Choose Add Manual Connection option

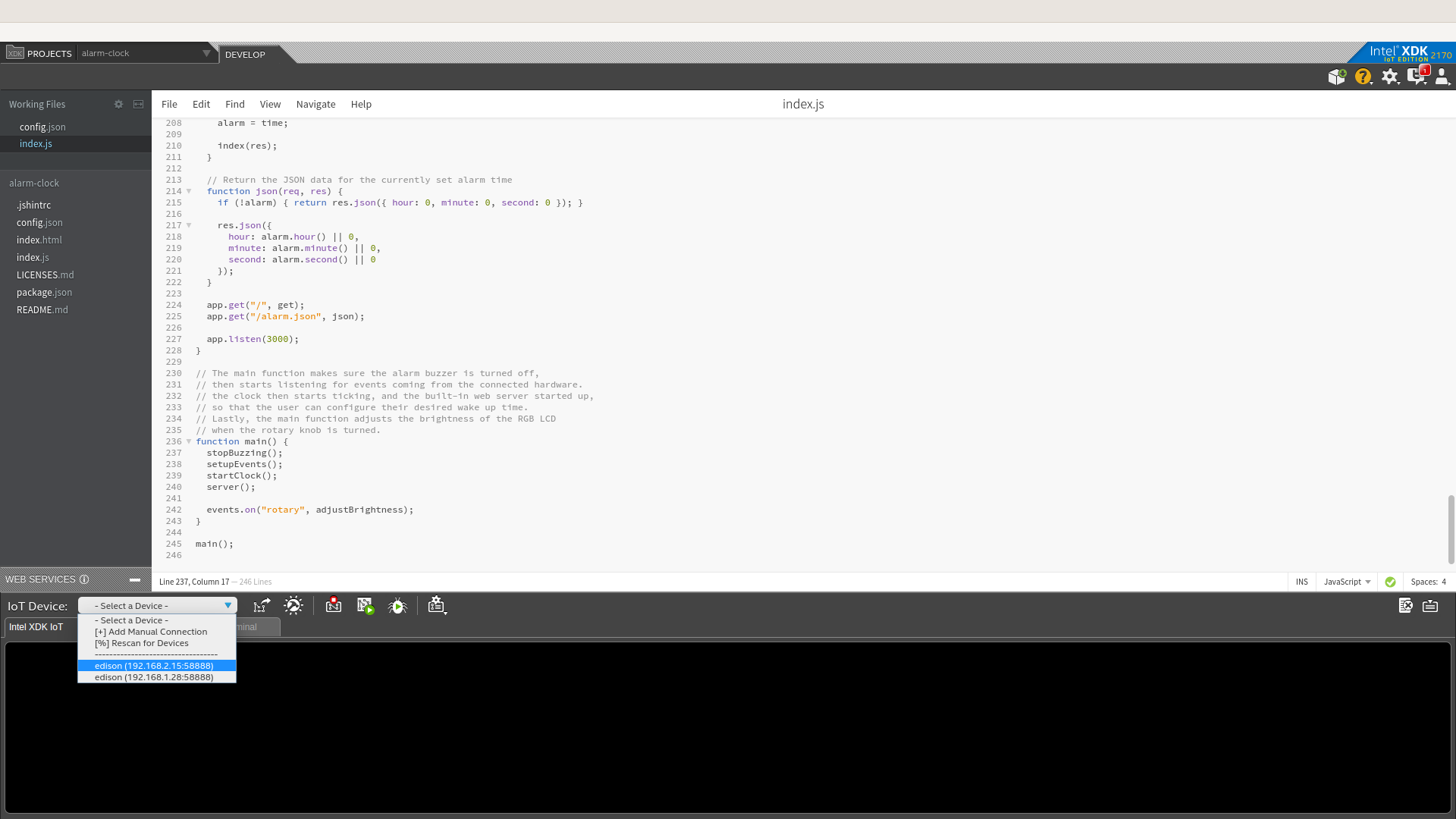pos(157,632)
